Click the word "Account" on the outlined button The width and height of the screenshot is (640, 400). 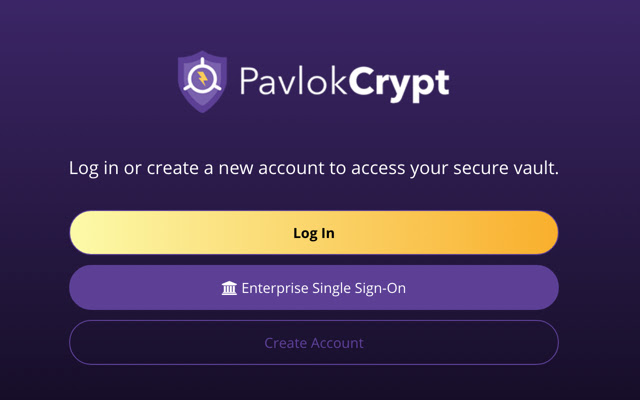[337, 343]
